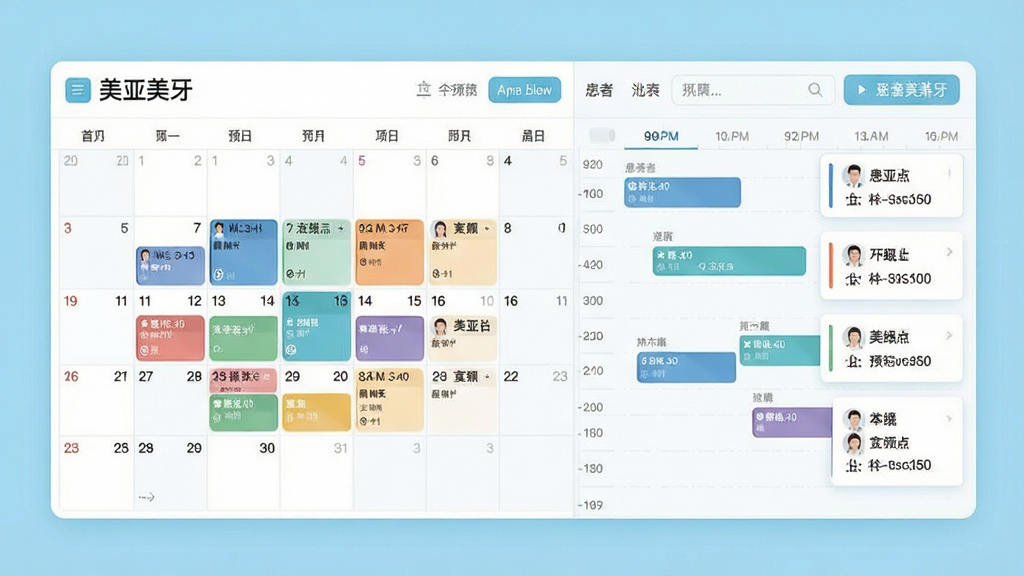
Task: Click the magnifier icon in the search box
Action: [x=815, y=89]
